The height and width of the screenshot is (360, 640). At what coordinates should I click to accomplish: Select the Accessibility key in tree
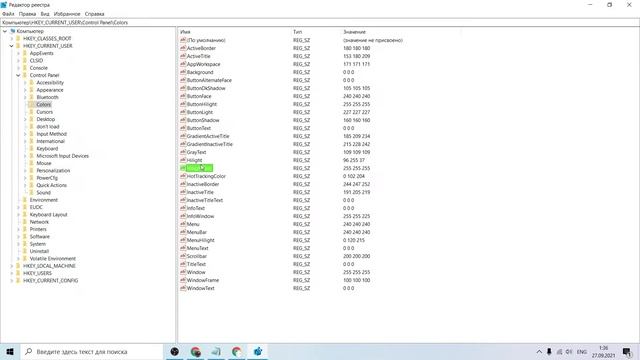pos(50,82)
